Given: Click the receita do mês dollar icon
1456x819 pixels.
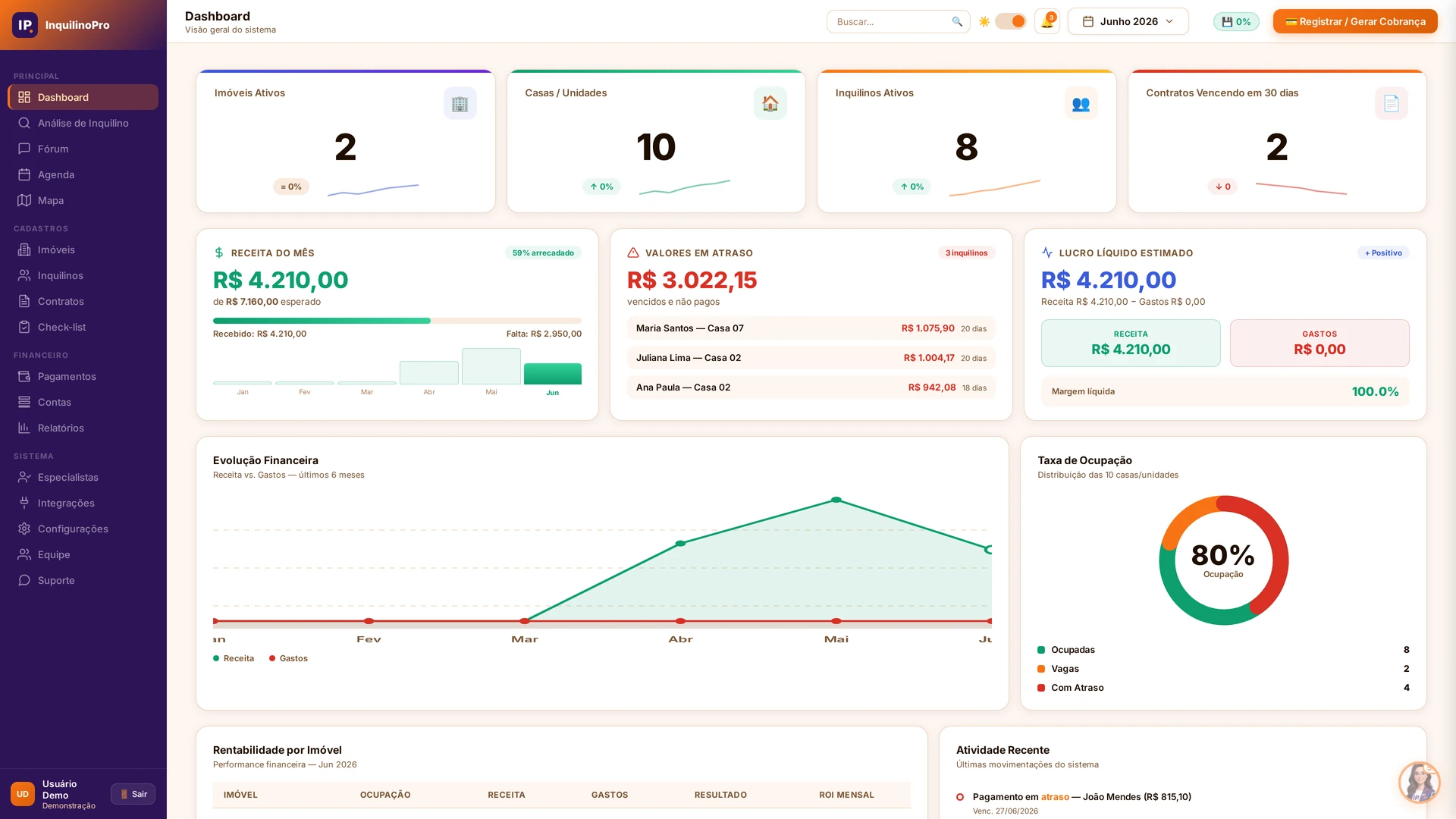Looking at the screenshot, I should (219, 253).
